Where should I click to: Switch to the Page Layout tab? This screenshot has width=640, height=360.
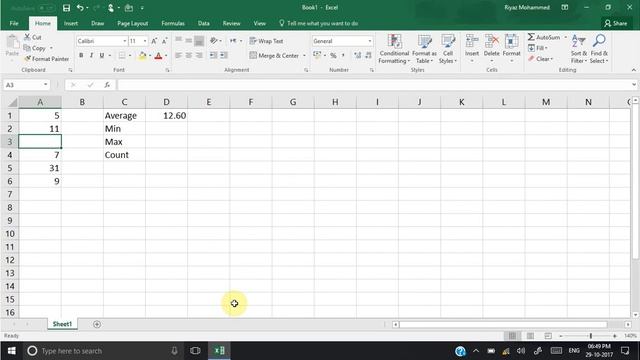pos(132,24)
